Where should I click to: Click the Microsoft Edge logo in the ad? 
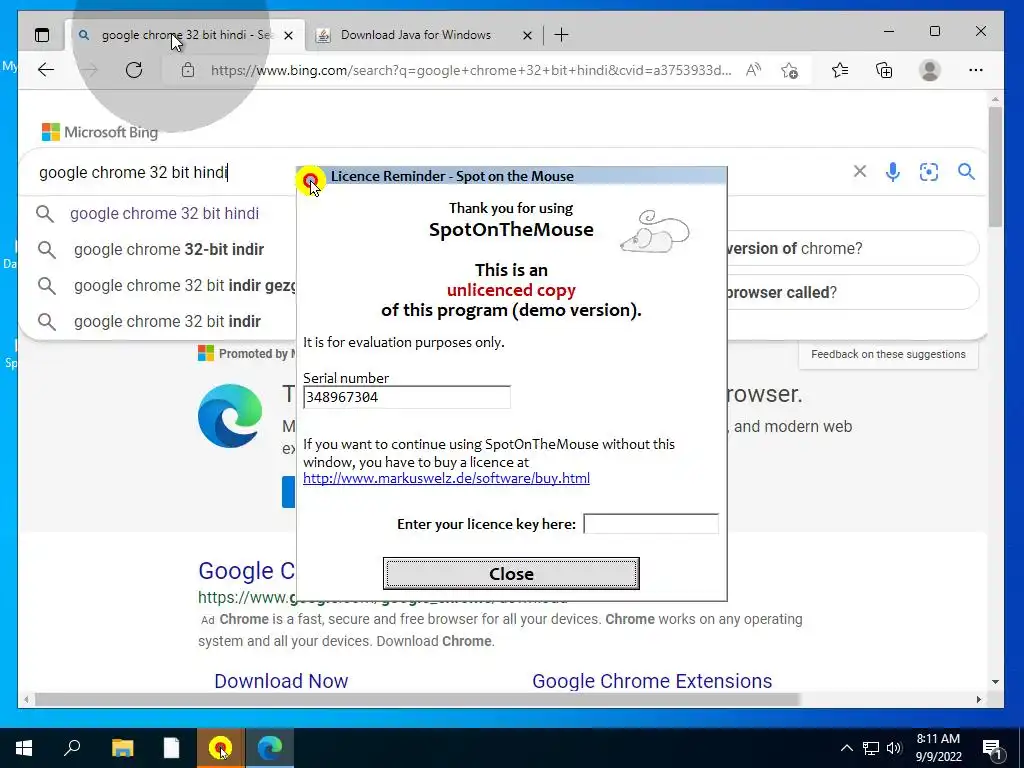pyautogui.click(x=230, y=415)
